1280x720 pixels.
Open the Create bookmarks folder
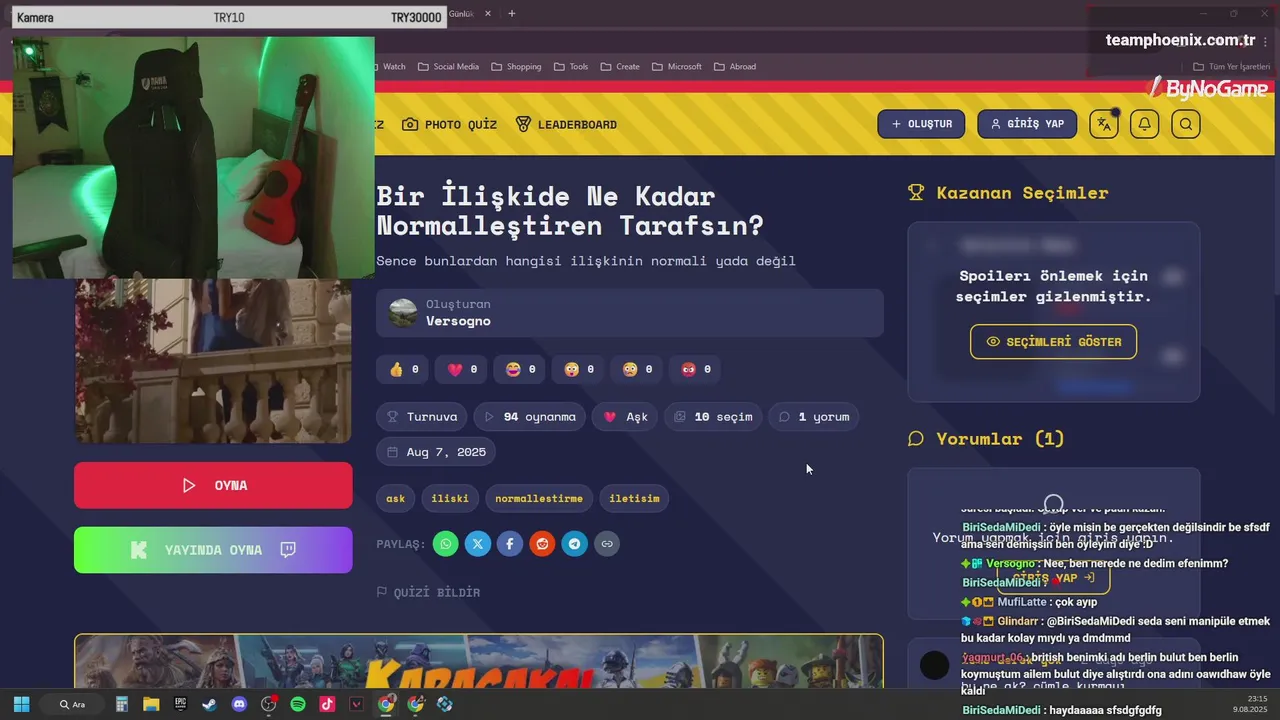pyautogui.click(x=620, y=67)
